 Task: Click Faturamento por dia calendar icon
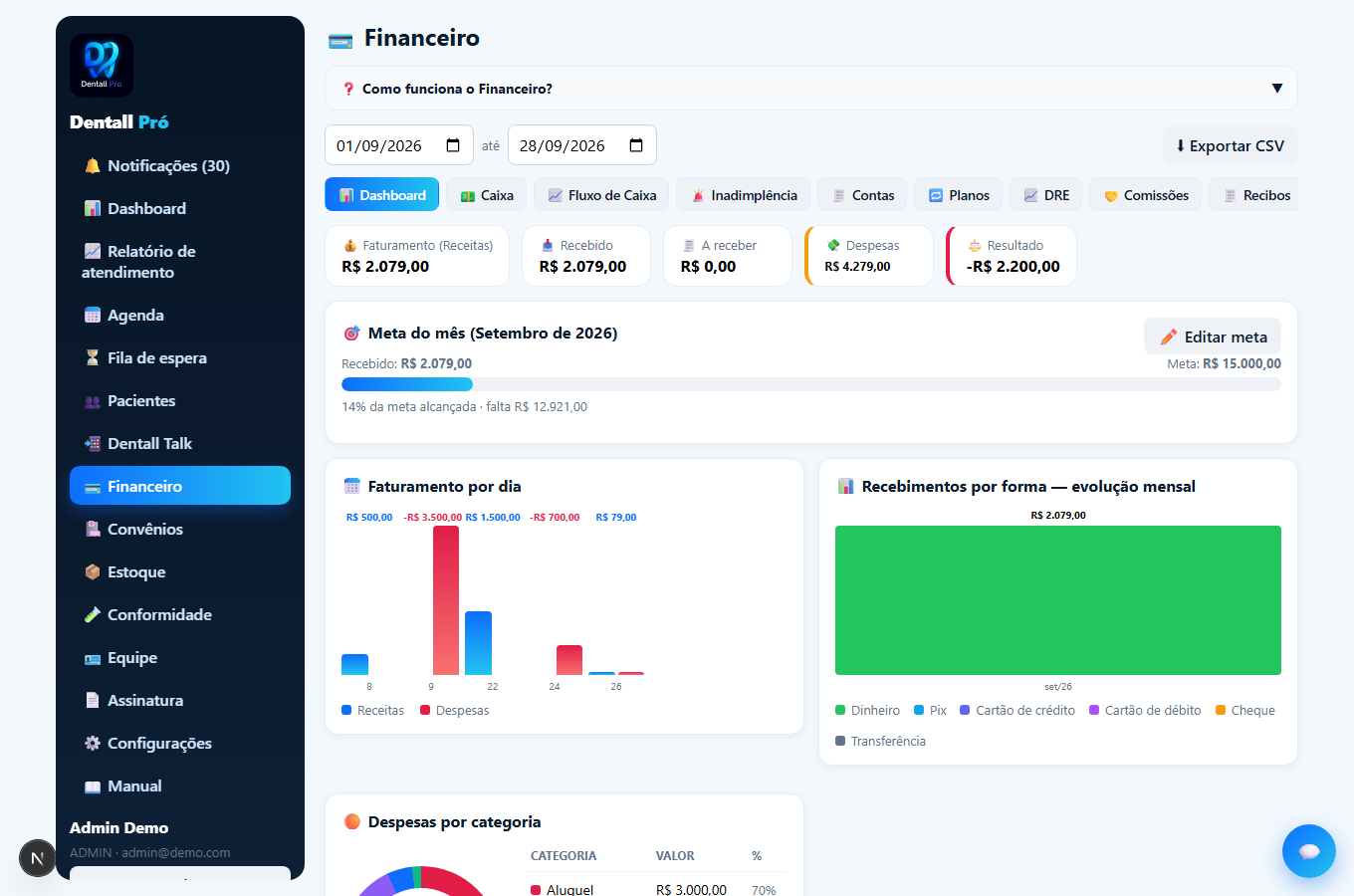351,486
